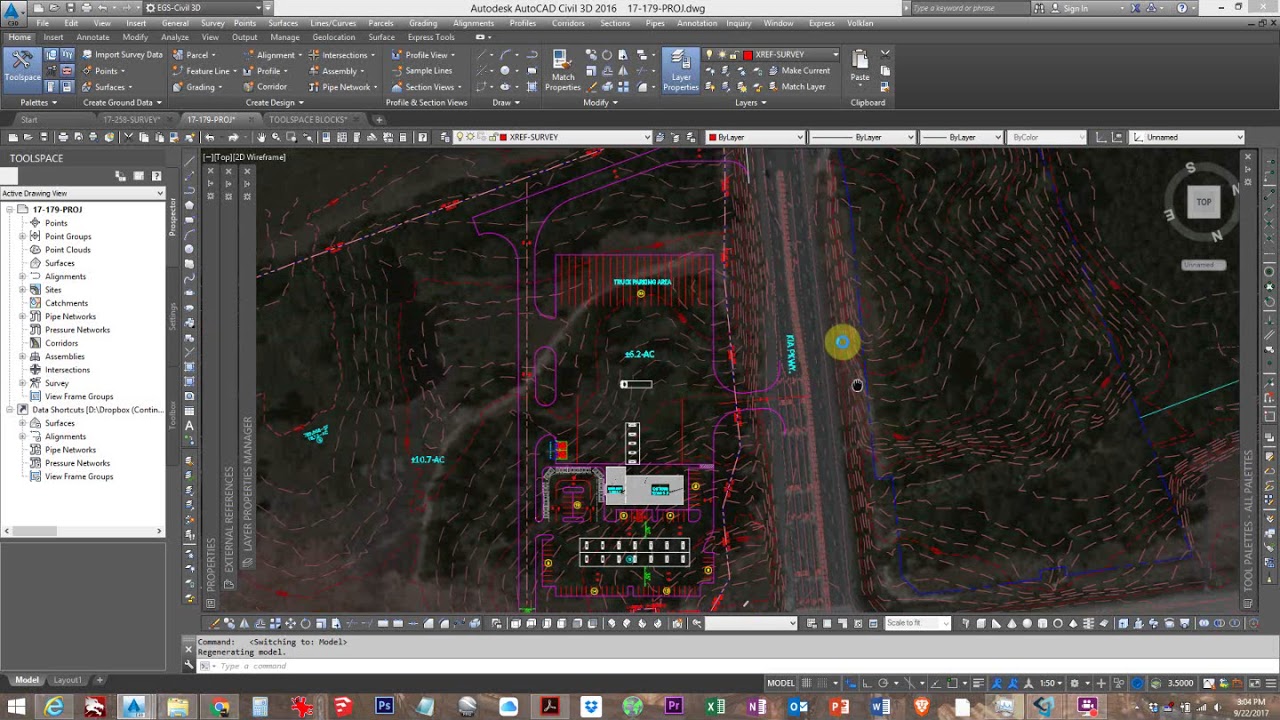This screenshot has width=1280, height=720.
Task: Expand the Survey tree node
Action: click(x=22, y=383)
